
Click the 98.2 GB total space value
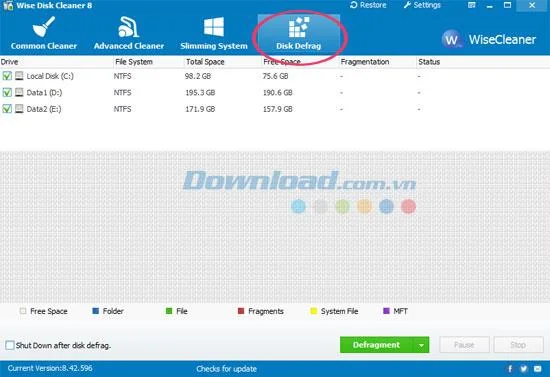[198, 76]
